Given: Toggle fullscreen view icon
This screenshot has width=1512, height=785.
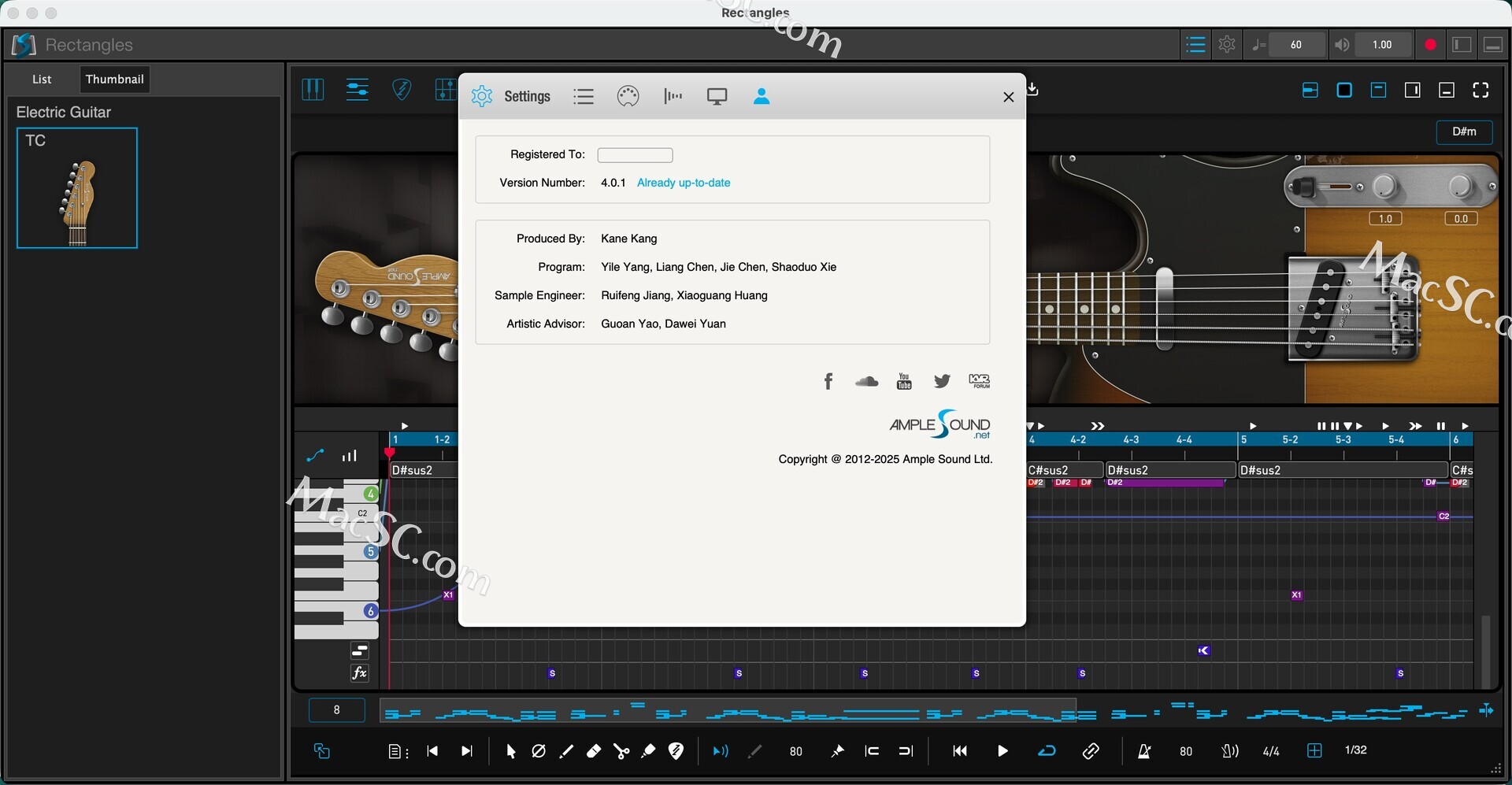Looking at the screenshot, I should click(1480, 91).
